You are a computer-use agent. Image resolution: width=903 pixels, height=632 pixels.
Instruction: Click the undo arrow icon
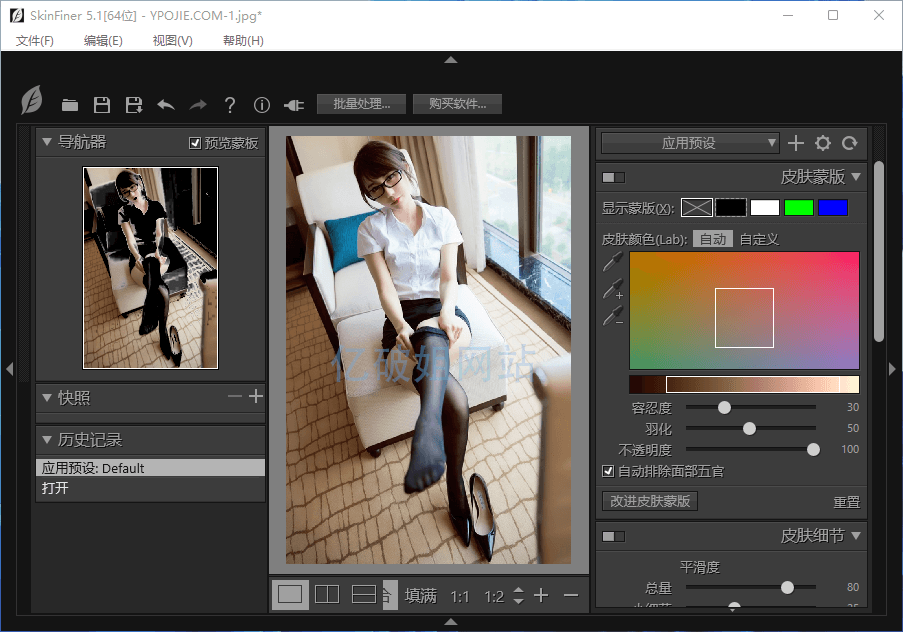click(x=166, y=105)
